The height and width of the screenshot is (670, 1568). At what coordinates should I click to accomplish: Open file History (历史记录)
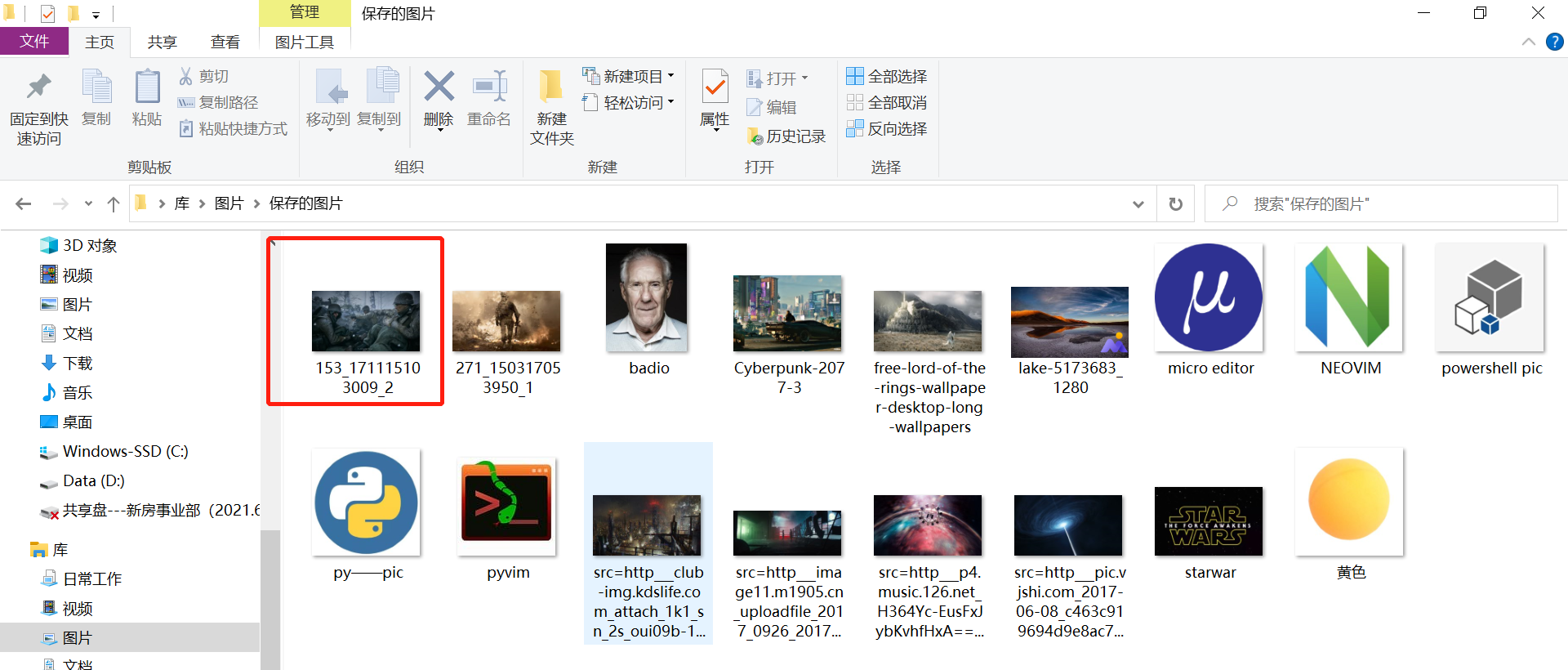point(786,136)
